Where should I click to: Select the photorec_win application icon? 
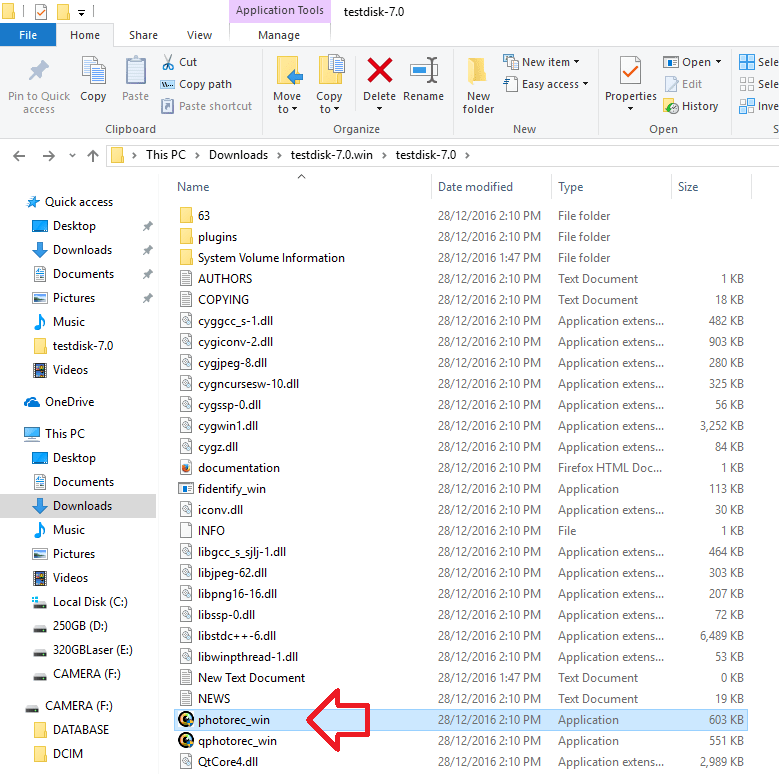pyautogui.click(x=186, y=719)
